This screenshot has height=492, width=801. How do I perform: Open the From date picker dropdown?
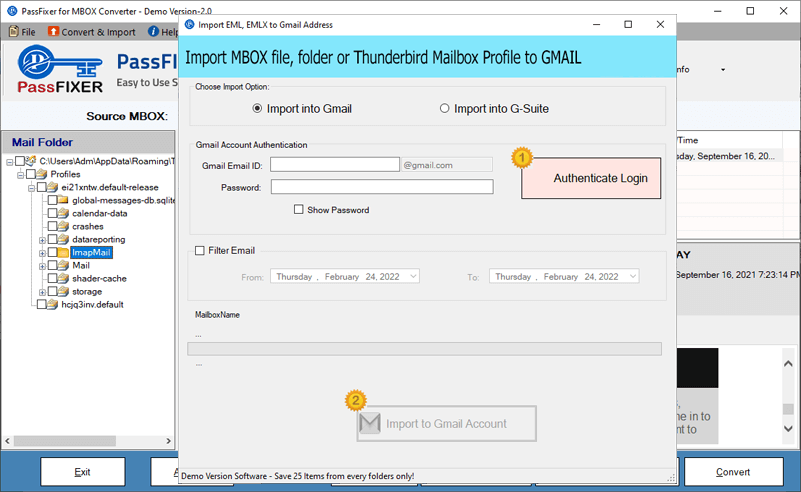(413, 276)
